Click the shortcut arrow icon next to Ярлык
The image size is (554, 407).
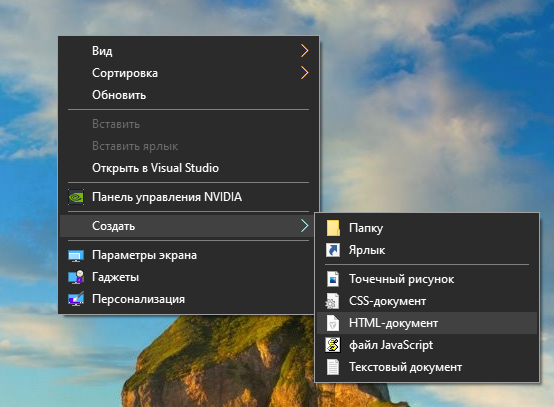click(333, 250)
